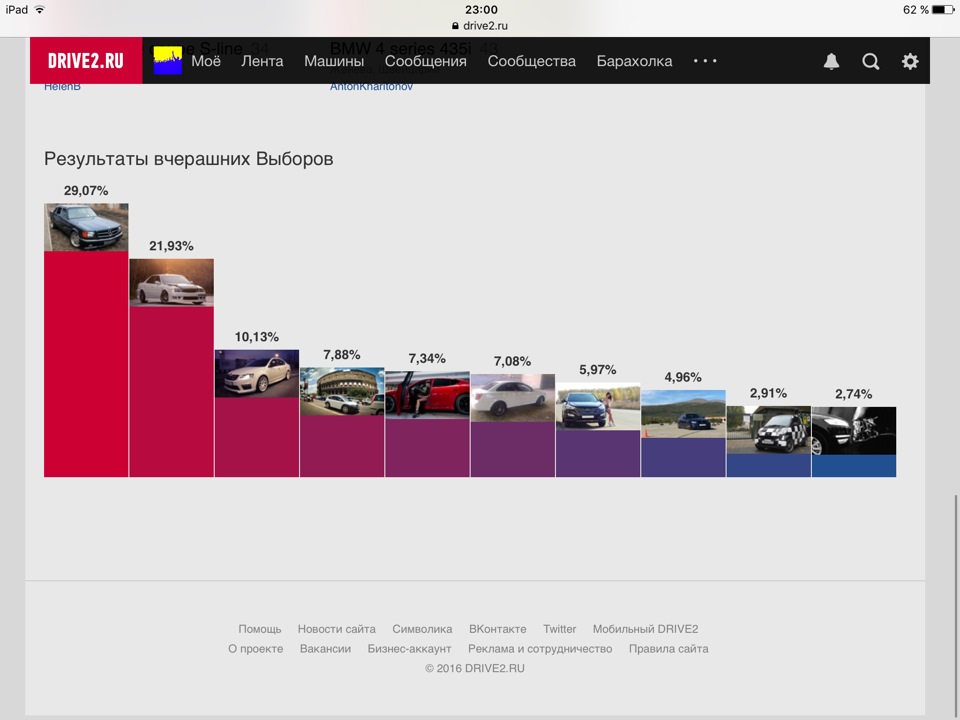
Task: Open Новости сайта footer link
Action: point(337,629)
